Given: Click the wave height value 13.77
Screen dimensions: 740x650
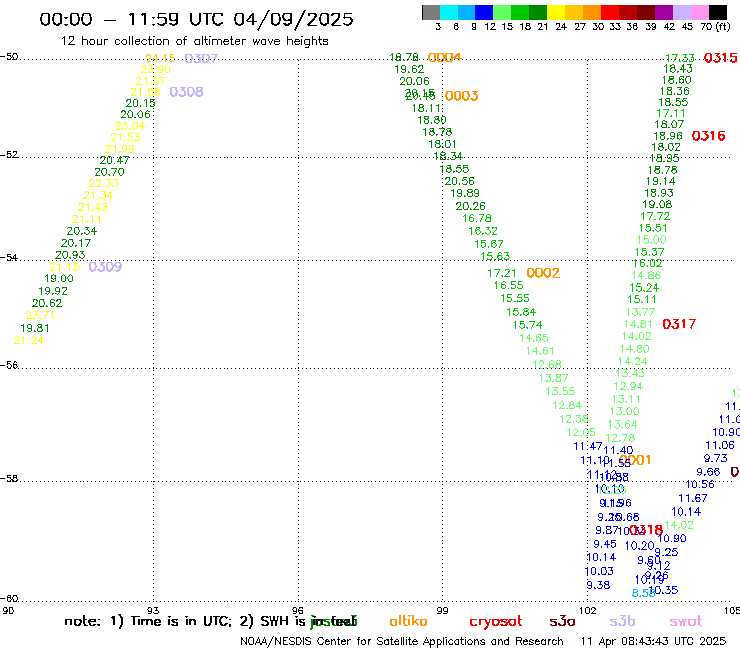Looking at the screenshot, I should pos(640,312).
